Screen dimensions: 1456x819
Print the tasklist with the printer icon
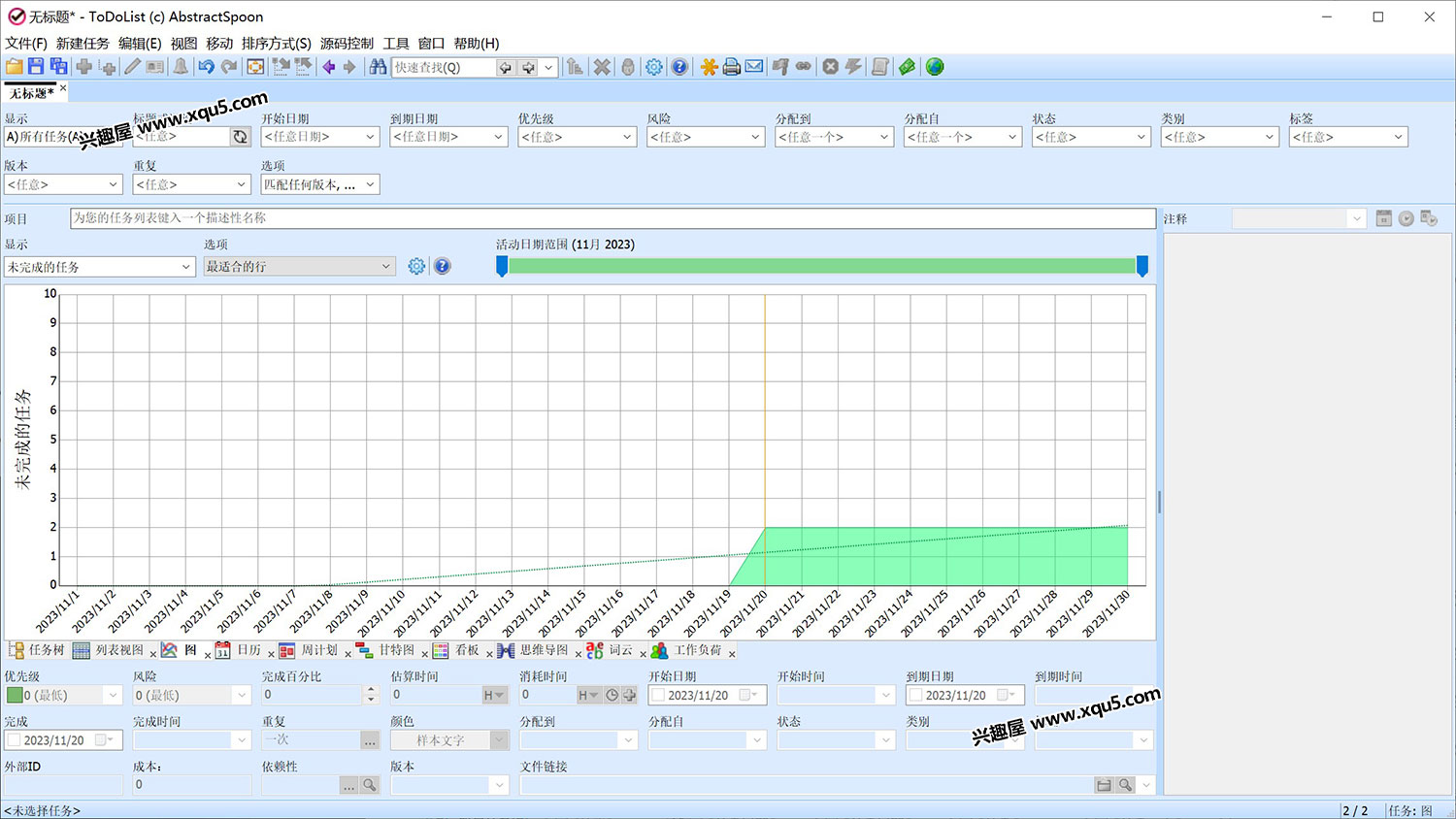pos(731,67)
